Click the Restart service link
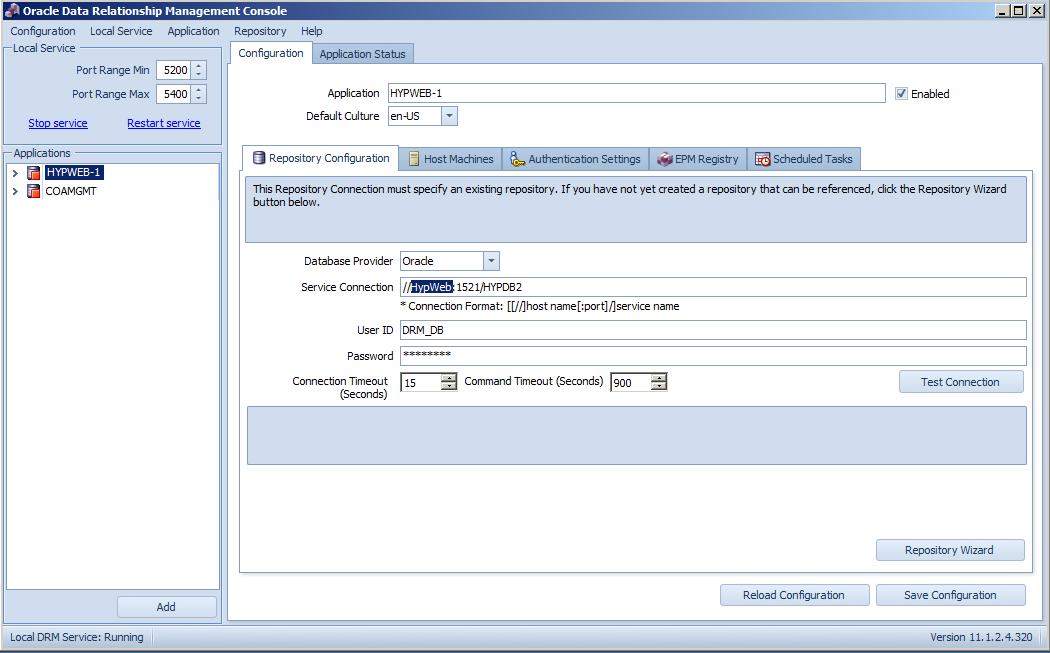 [x=163, y=124]
